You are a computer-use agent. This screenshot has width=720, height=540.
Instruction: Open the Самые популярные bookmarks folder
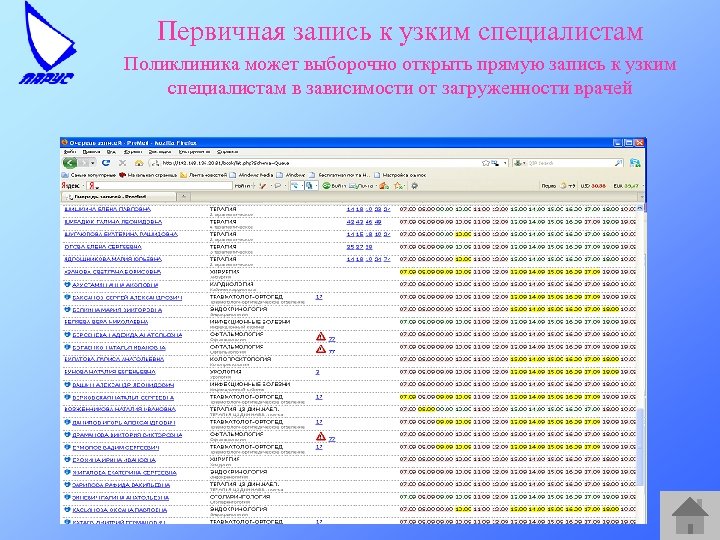[89, 175]
